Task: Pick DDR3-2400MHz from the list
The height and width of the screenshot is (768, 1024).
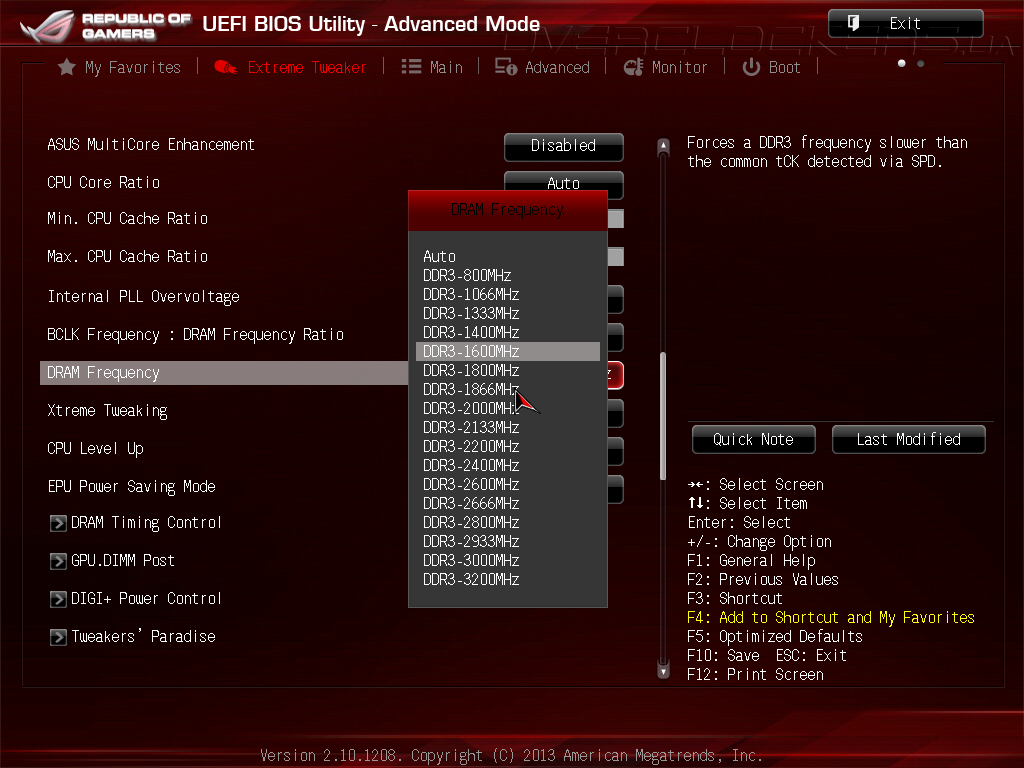Action: tap(507, 465)
